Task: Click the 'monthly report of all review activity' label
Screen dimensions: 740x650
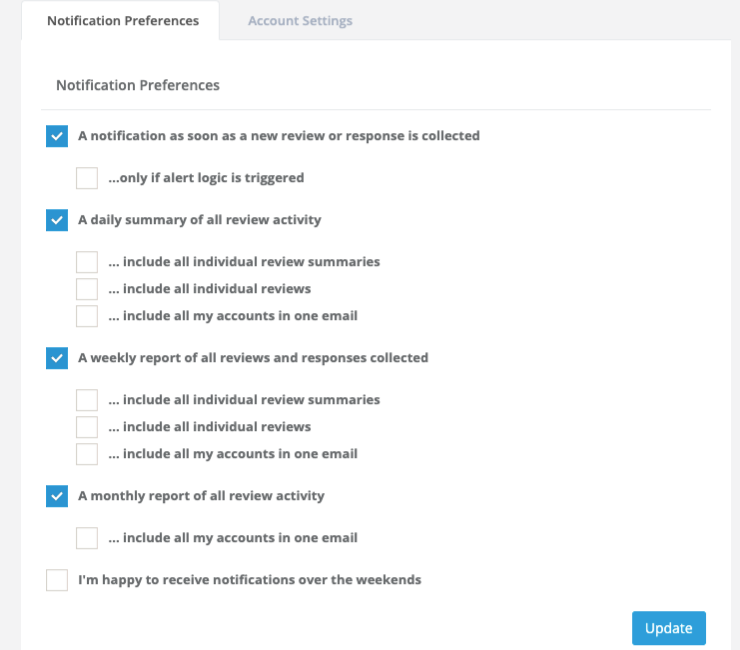Action: (201, 496)
